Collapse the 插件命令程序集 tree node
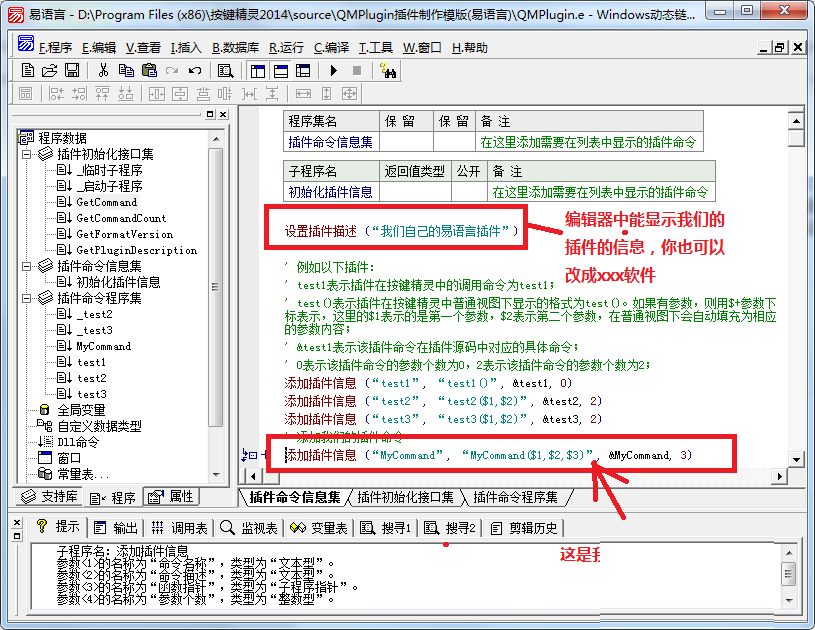This screenshot has height=630, width=815. 27,298
